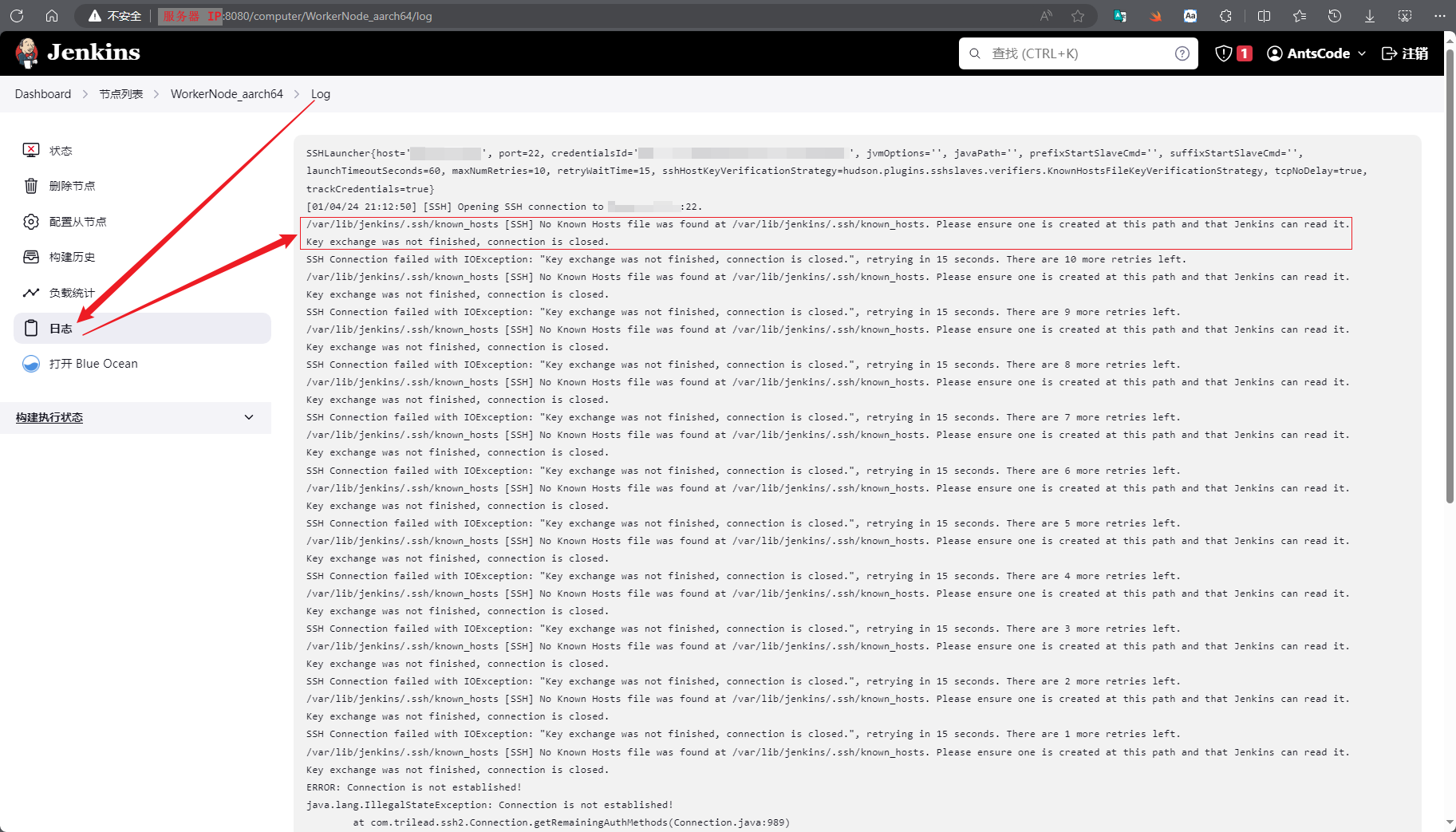The image size is (1456, 832).
Task: Click the "SSHLauncher{host=" log line
Action: point(805,153)
